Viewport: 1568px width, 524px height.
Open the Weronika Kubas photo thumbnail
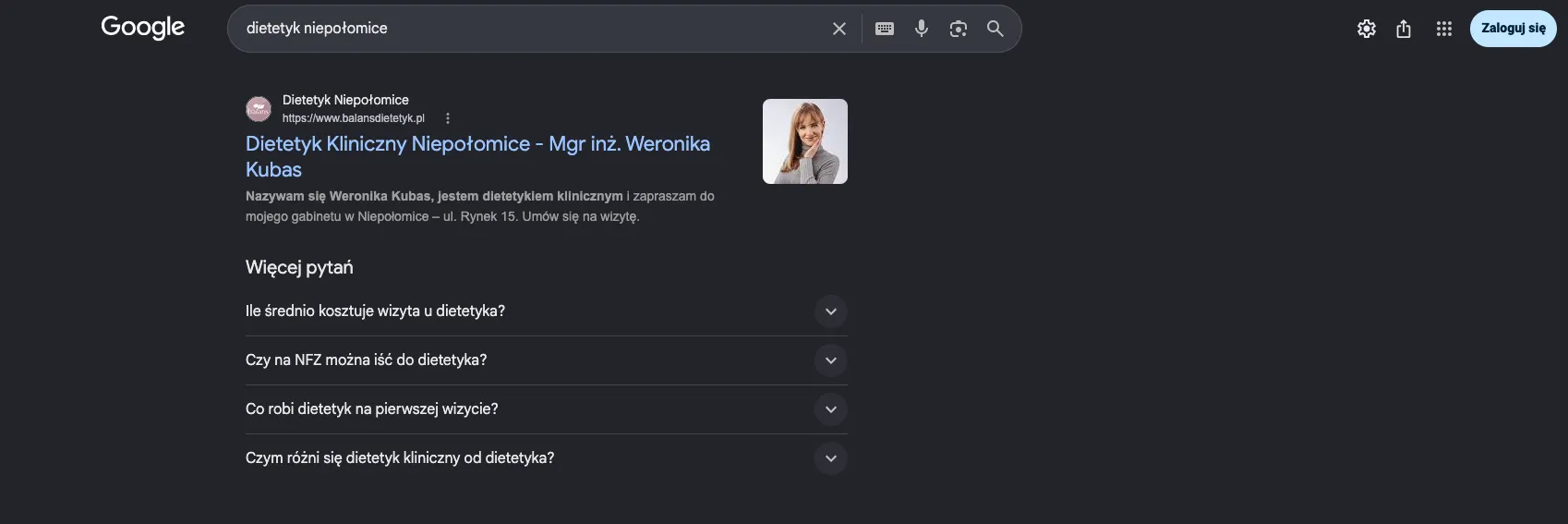(x=805, y=141)
